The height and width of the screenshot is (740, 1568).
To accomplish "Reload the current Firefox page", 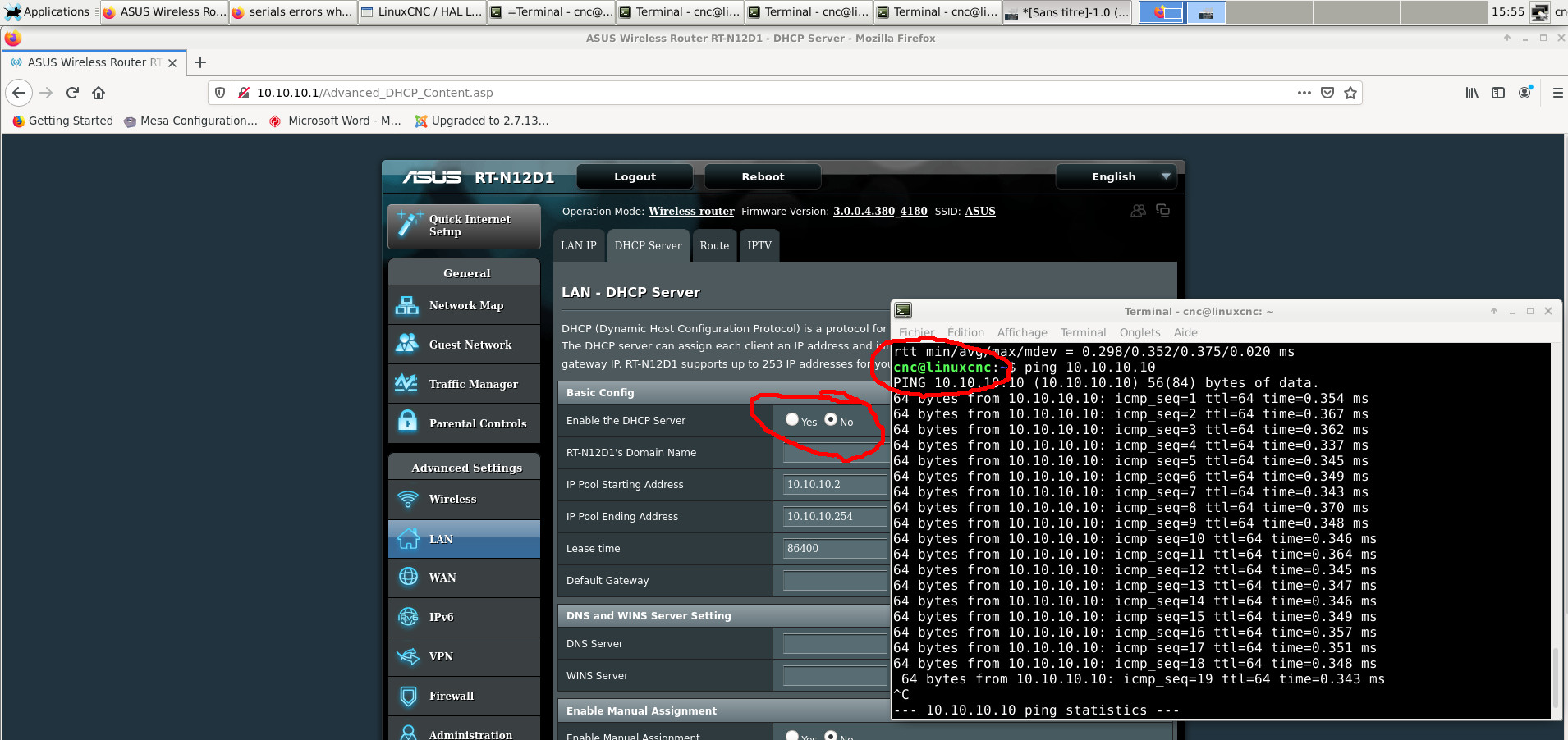I will tap(72, 93).
